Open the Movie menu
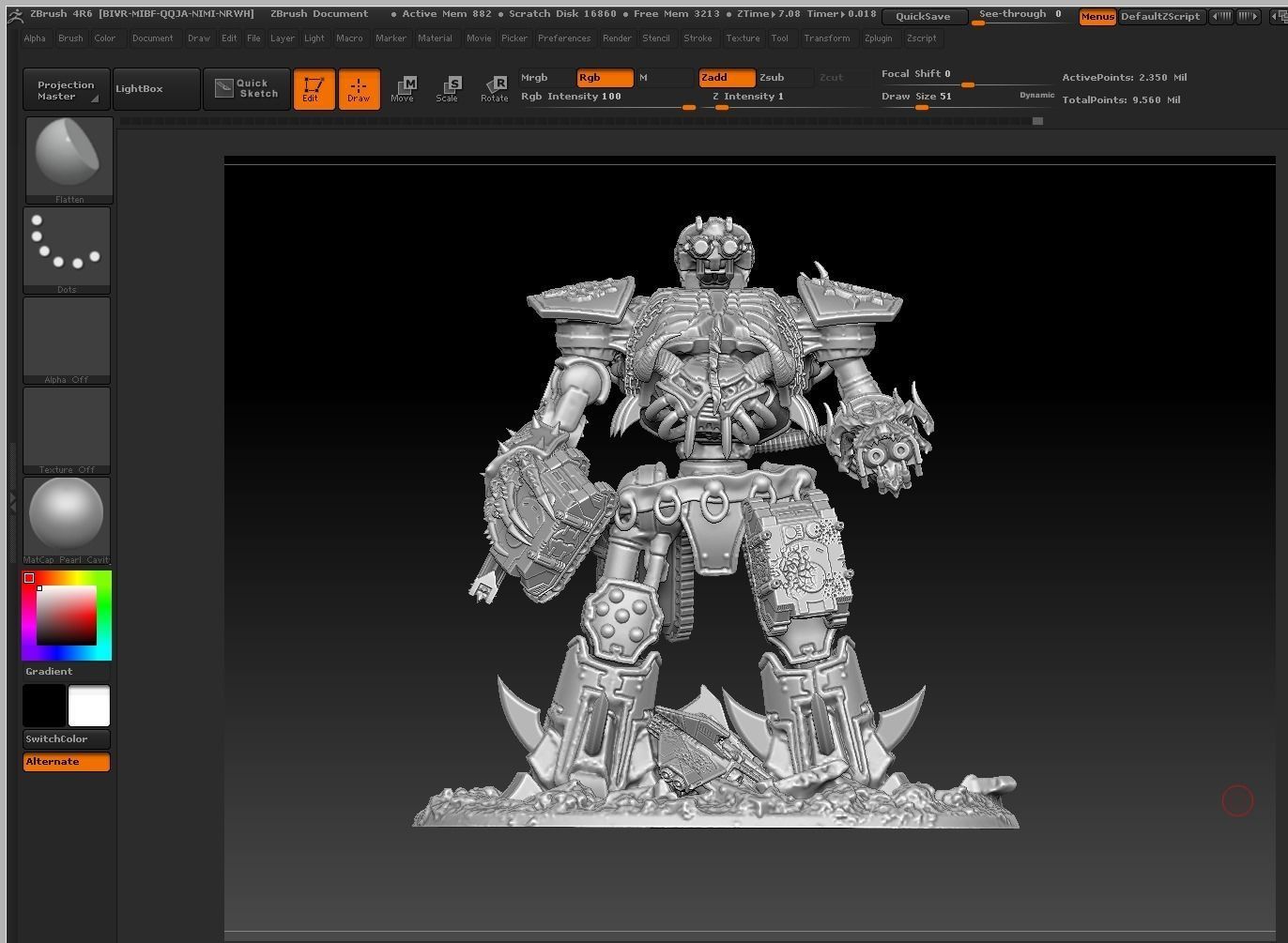Viewport: 1288px width, 943px height. [479, 38]
